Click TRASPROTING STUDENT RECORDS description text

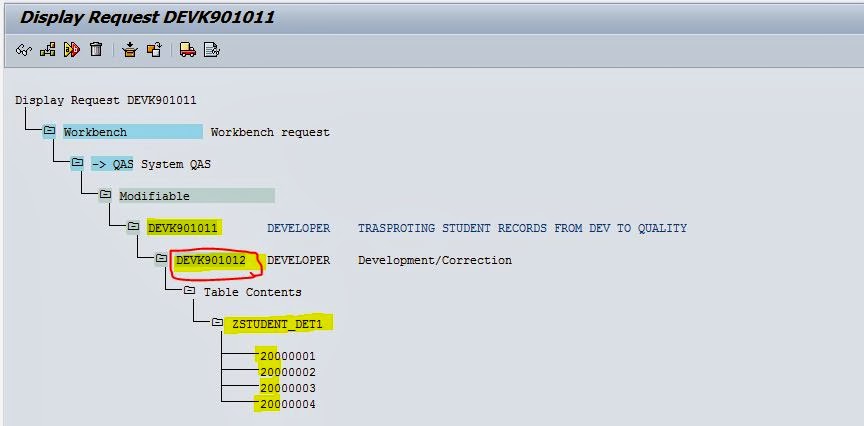pyautogui.click(x=522, y=228)
